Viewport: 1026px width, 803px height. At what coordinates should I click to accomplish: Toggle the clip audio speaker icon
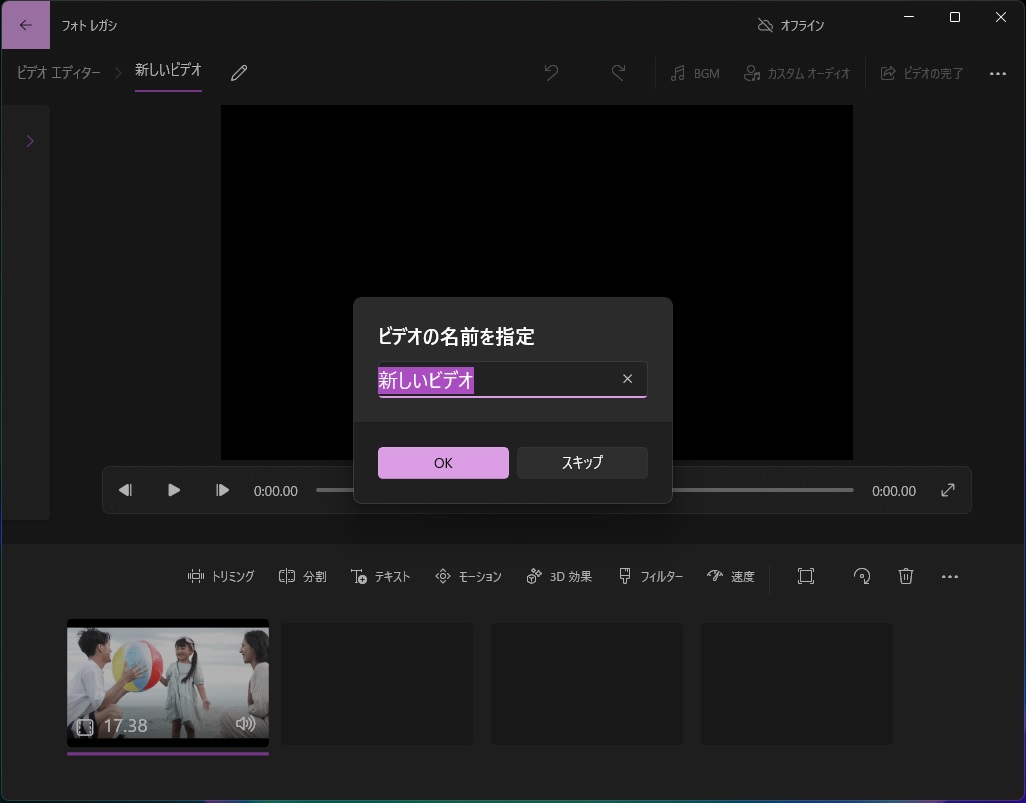tap(246, 725)
